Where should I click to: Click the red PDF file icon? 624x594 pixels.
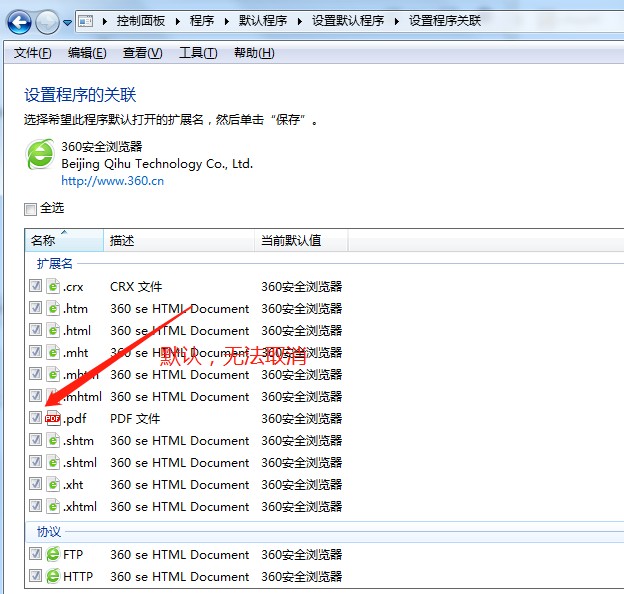(53, 418)
